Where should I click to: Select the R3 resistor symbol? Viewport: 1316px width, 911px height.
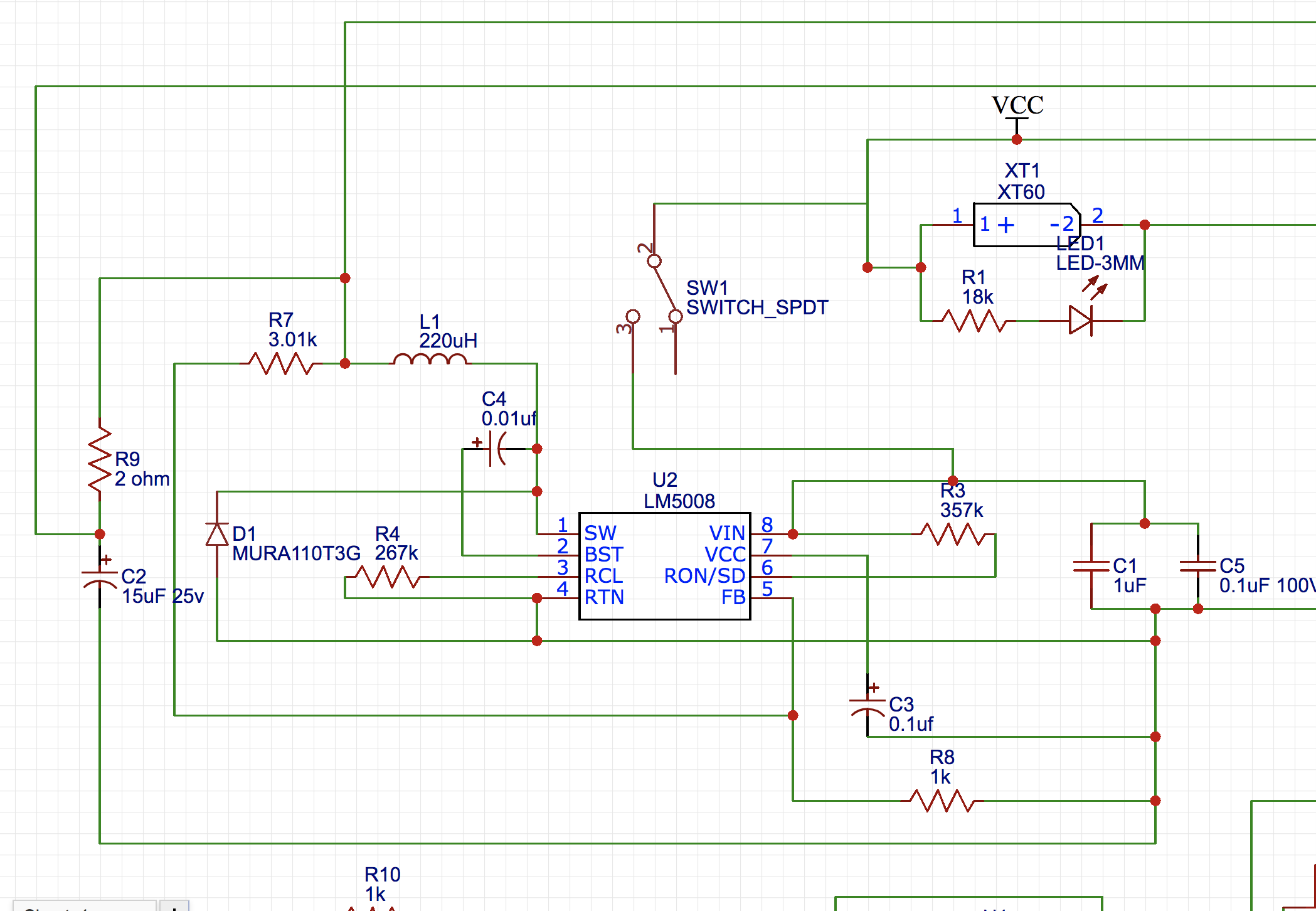[x=953, y=534]
